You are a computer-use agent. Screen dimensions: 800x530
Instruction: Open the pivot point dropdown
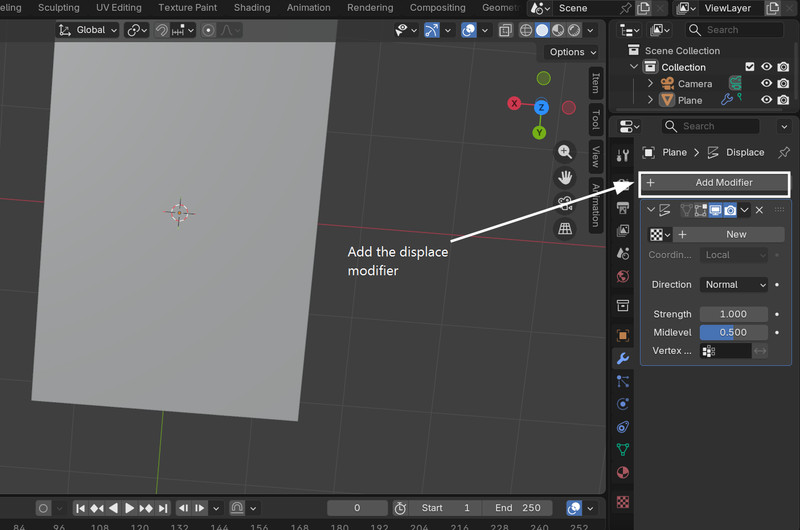click(x=137, y=31)
